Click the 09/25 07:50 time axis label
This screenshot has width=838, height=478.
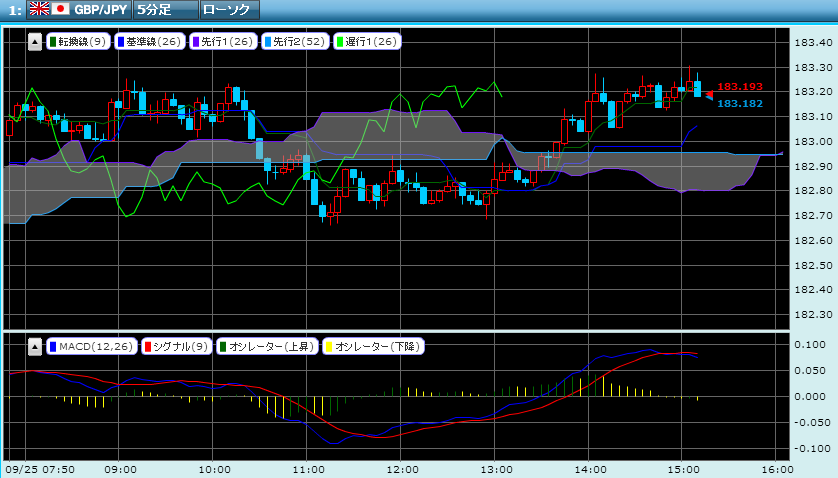[x=40, y=469]
